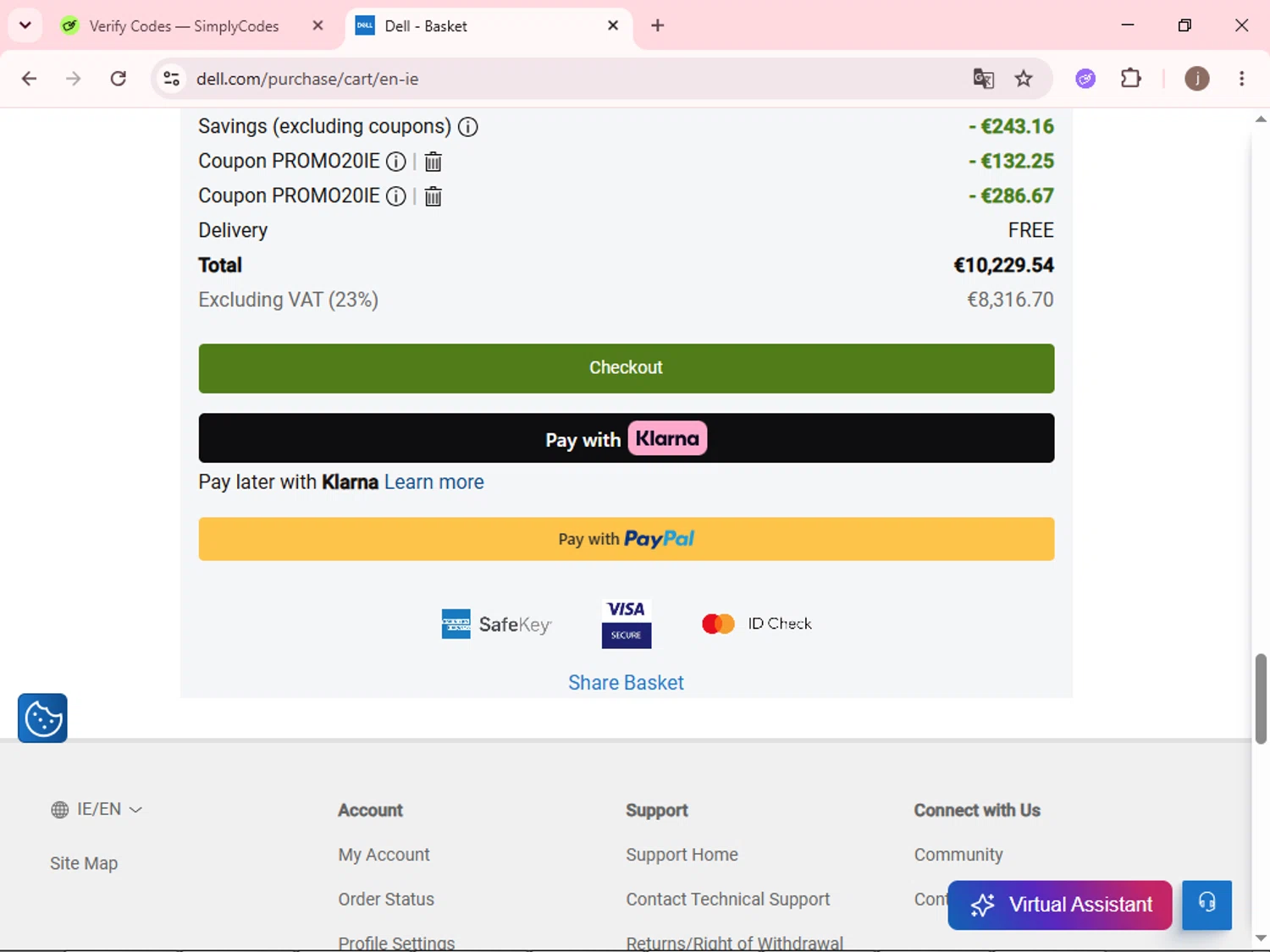Open the Chrome profile avatar
The width and height of the screenshot is (1270, 952).
pos(1196,79)
